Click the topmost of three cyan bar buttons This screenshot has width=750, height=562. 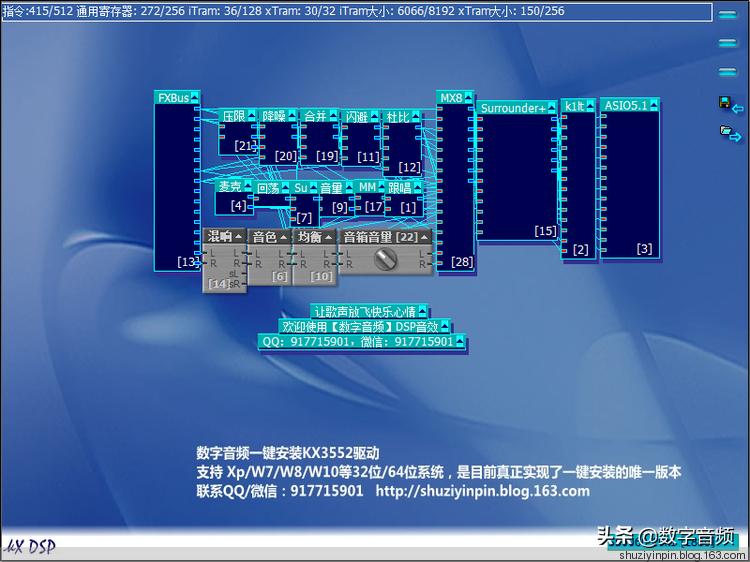728,15
